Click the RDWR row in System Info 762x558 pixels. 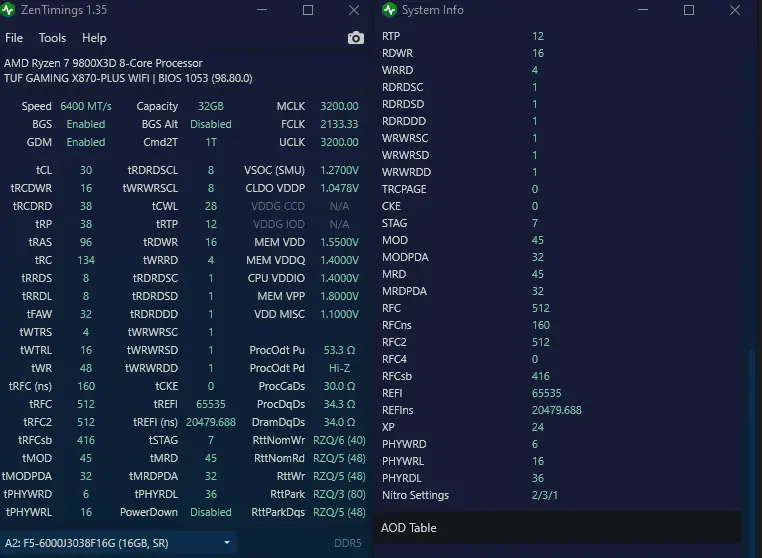point(559,53)
